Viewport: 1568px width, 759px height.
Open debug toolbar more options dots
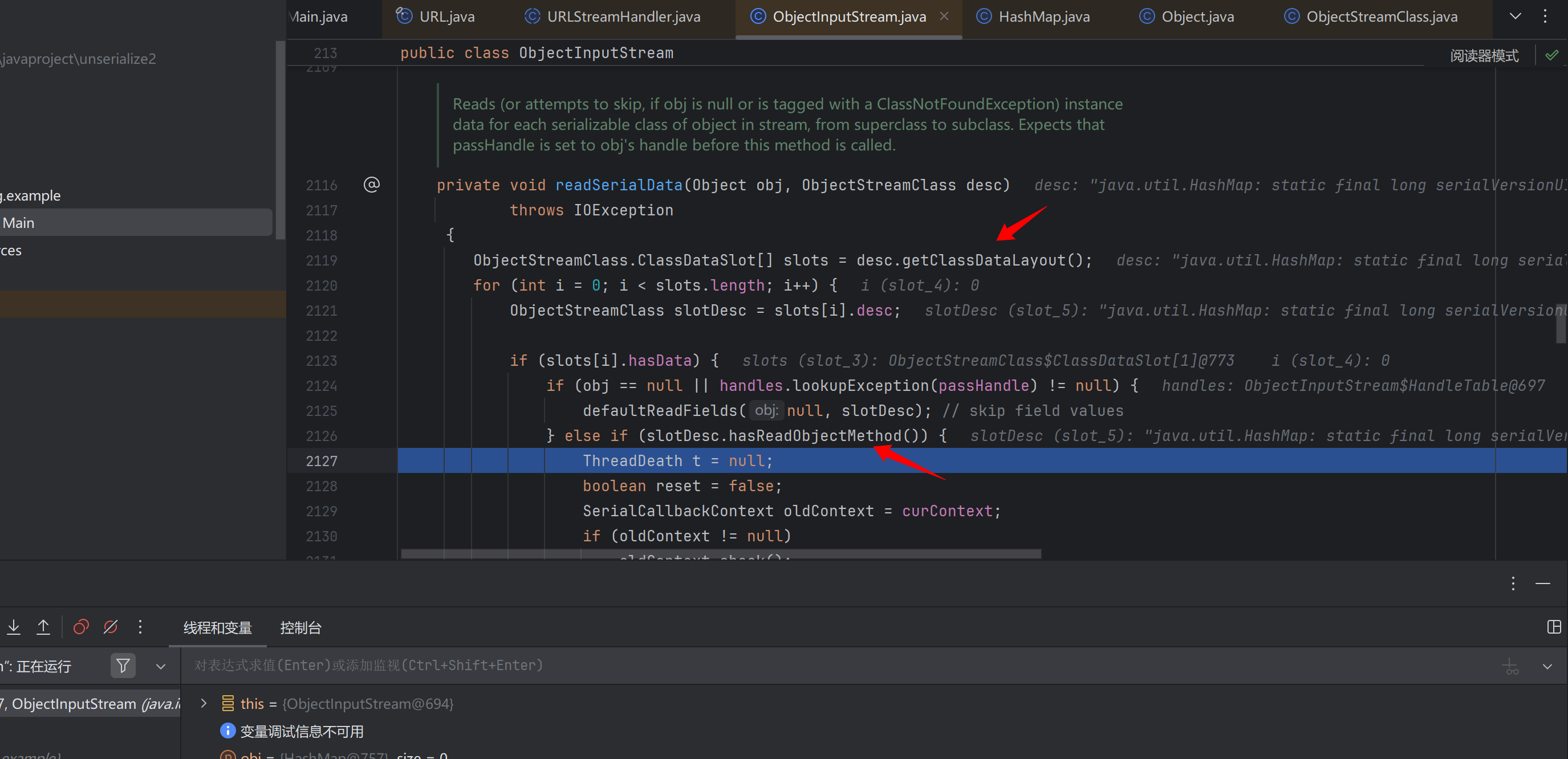pos(140,627)
